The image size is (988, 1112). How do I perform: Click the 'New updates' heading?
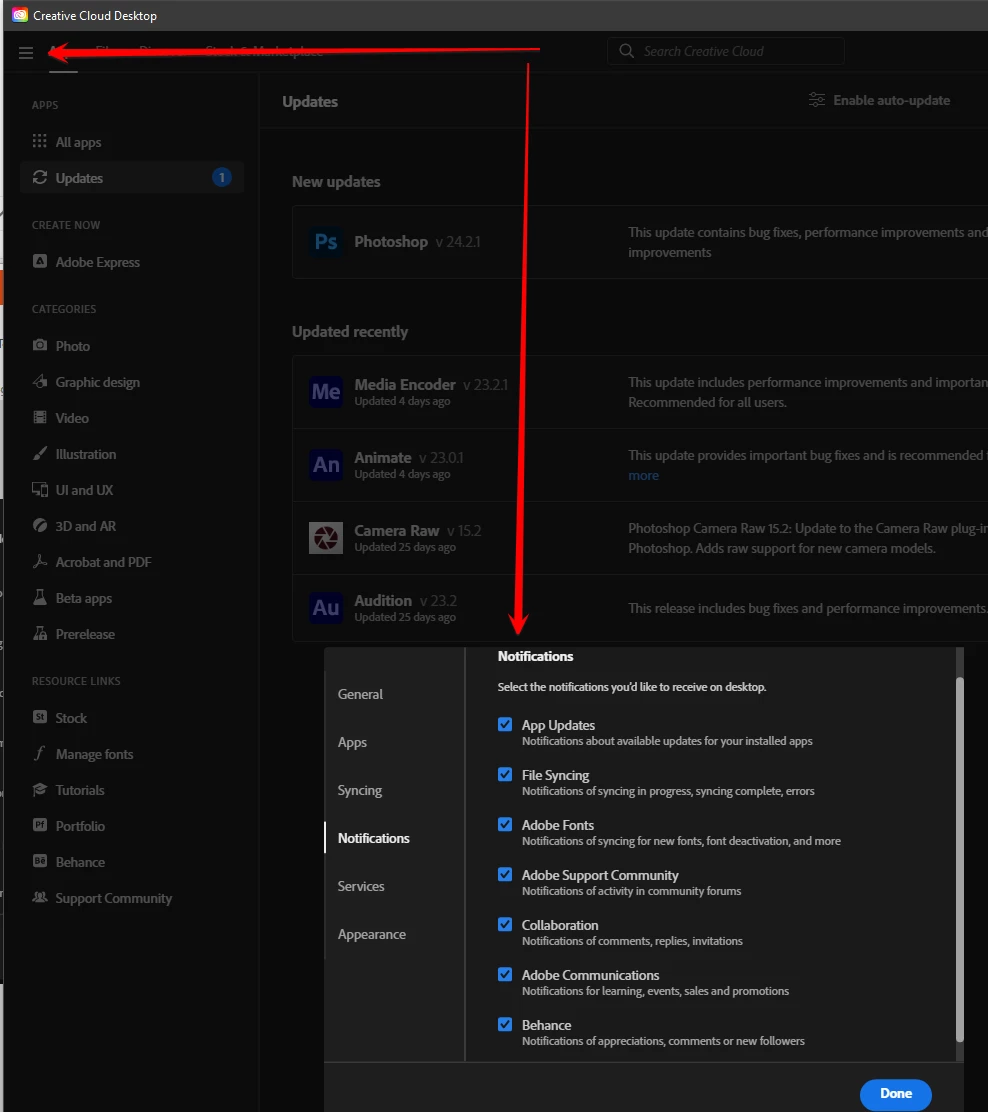336,182
